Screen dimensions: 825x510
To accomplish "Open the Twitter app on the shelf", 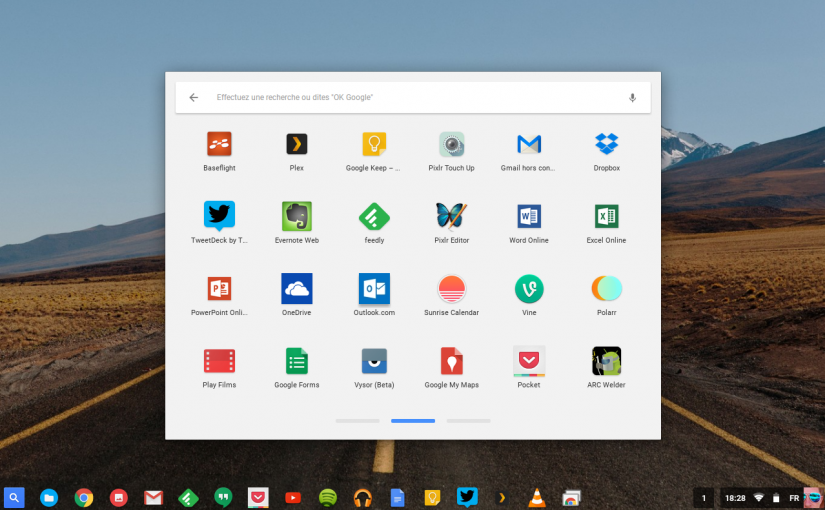I will 467,497.
